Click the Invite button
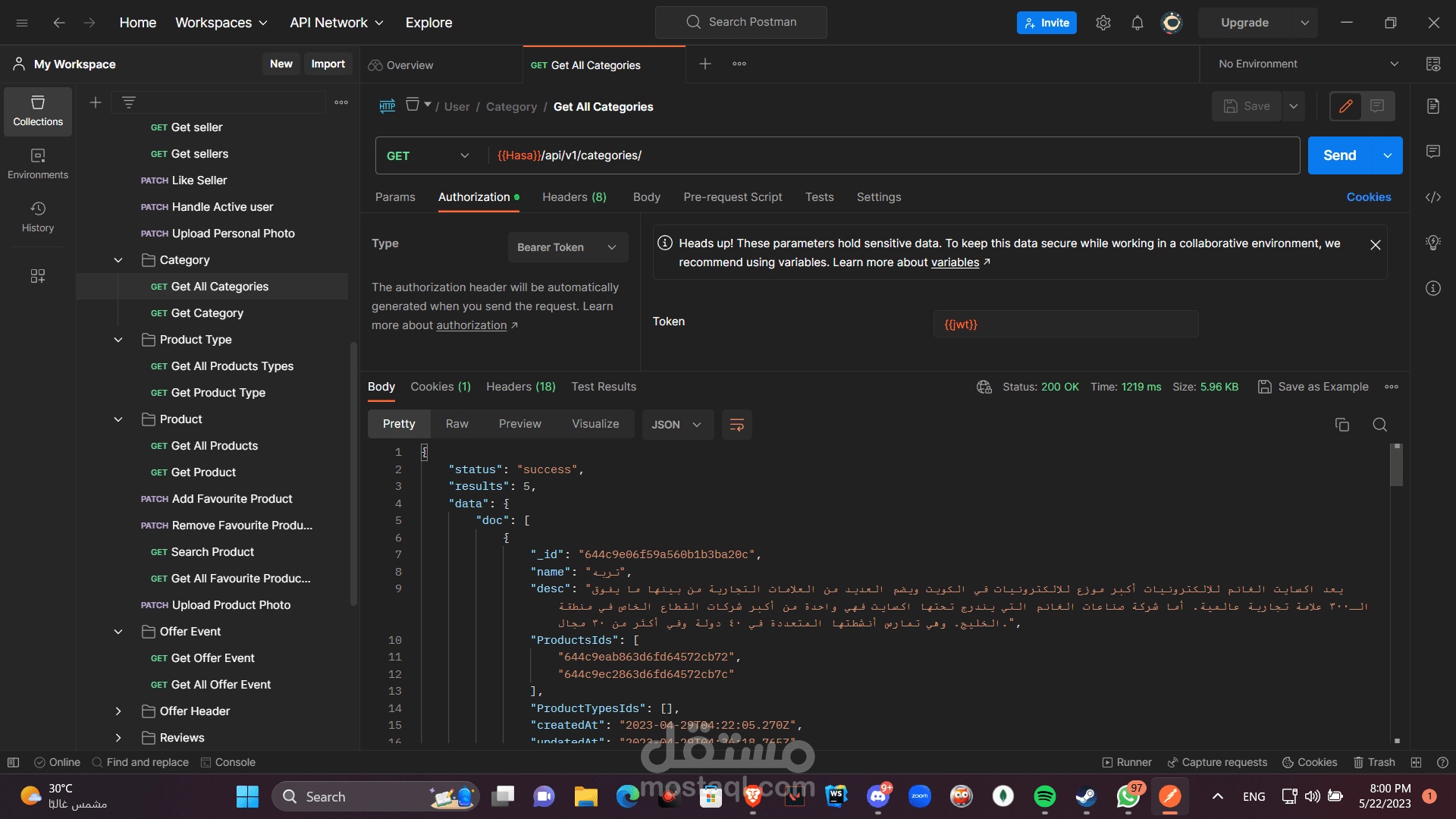 (1046, 23)
